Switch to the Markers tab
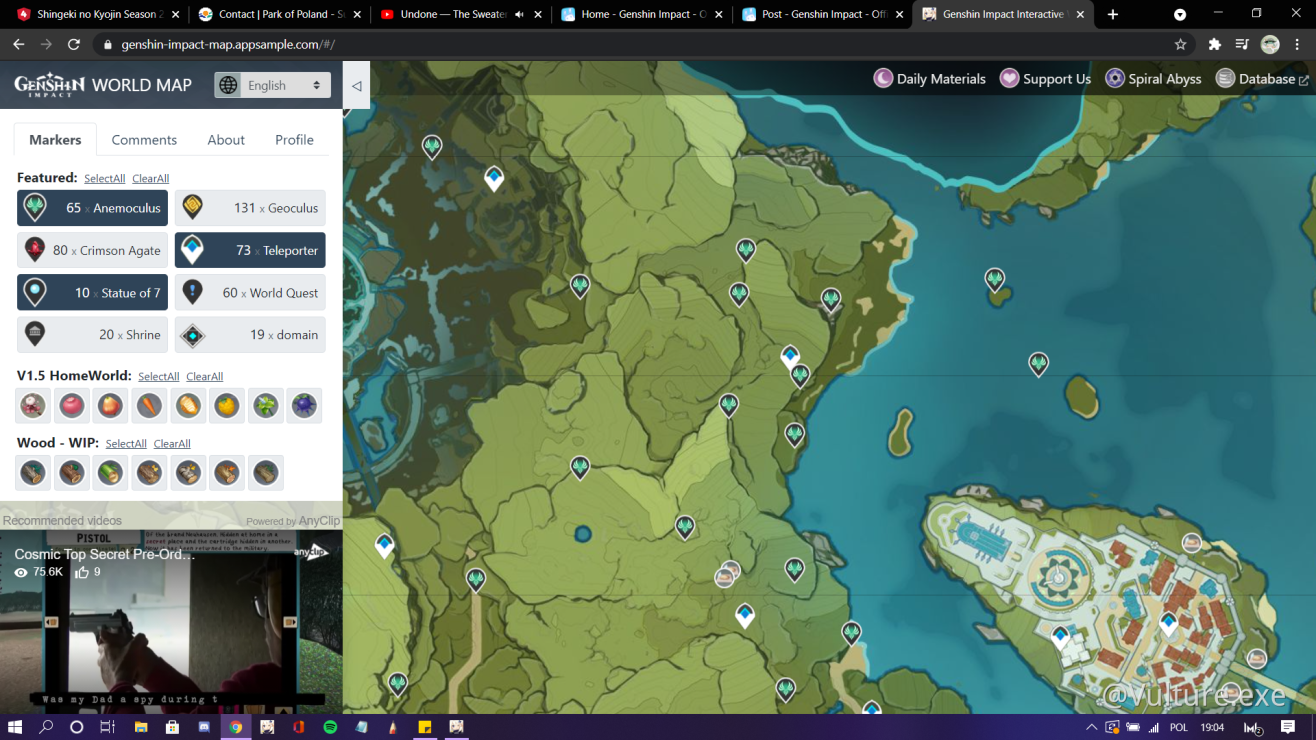Screen dimensions: 1316x740 [x=55, y=140]
